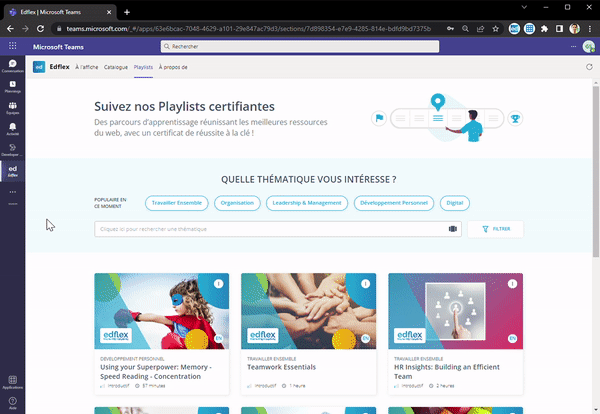Open a new browser tab
Viewport: 600px width, 414px height.
[x=127, y=12]
